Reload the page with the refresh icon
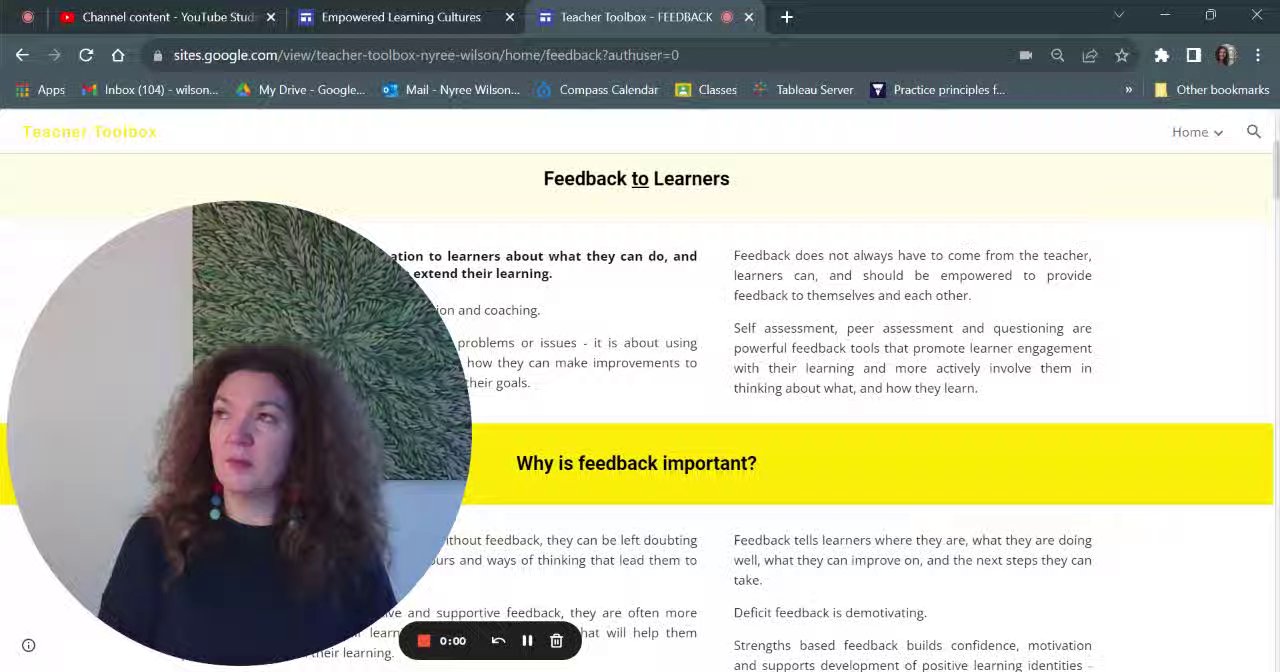This screenshot has height=672, width=1280. coord(86,56)
